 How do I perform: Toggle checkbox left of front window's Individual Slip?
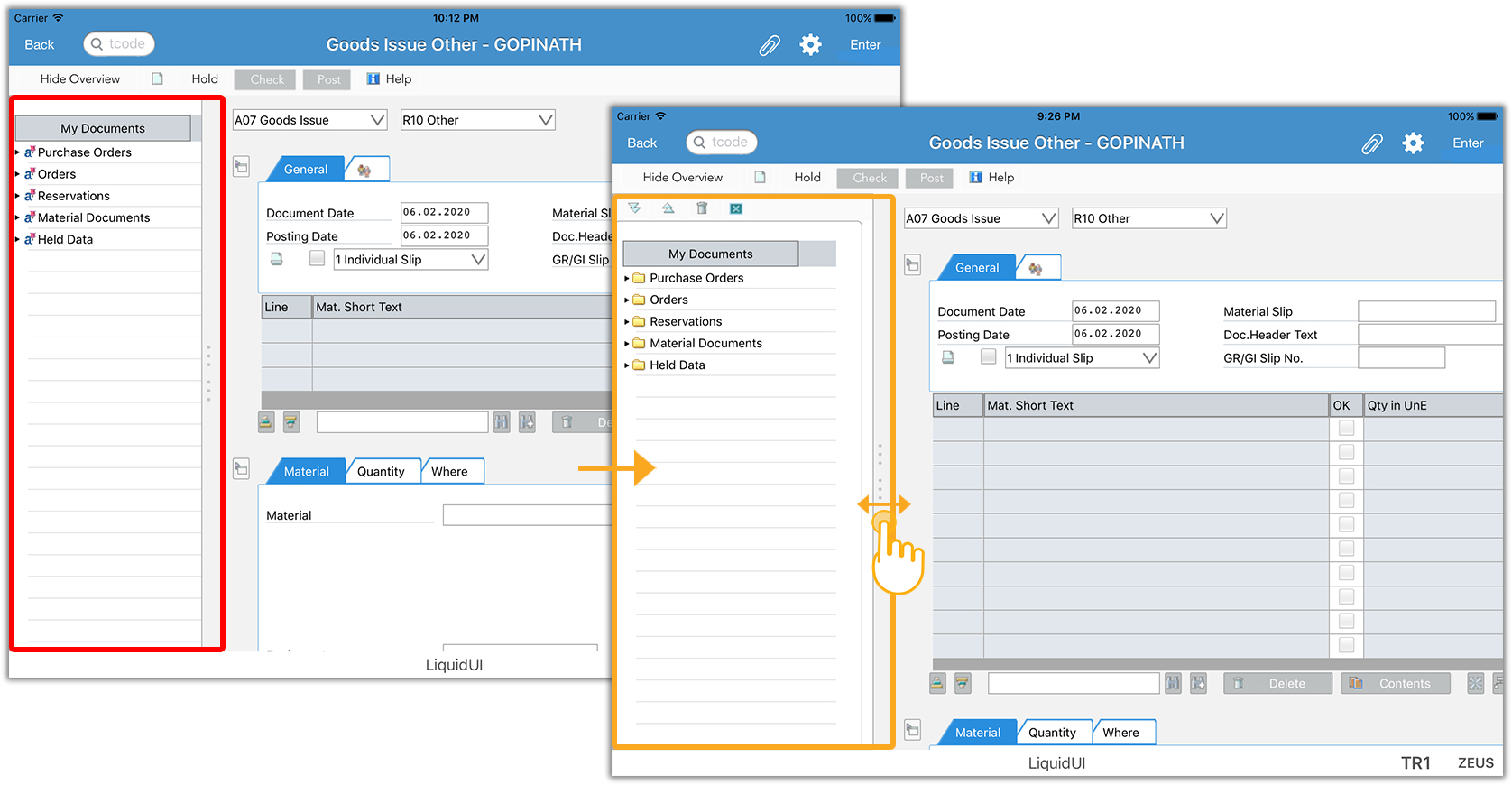click(989, 357)
